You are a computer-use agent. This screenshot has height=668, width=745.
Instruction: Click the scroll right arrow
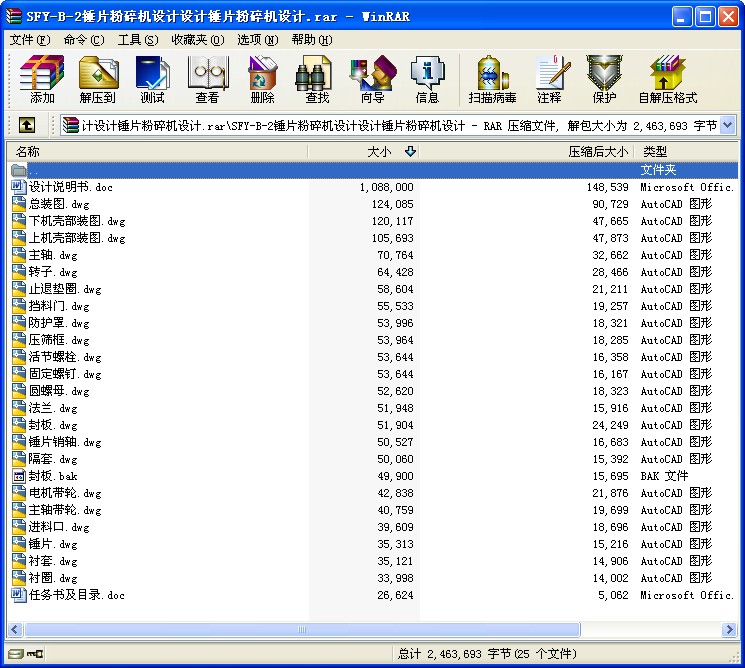point(729,630)
